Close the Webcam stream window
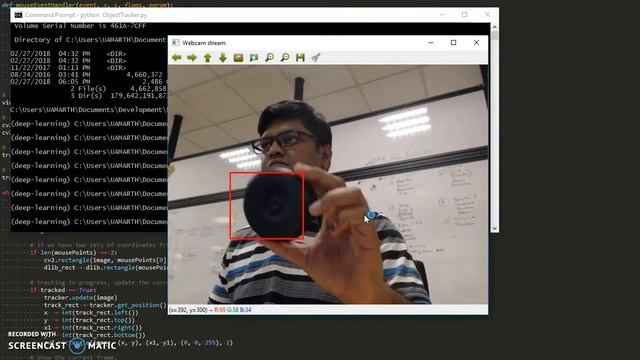Screen dimensions: 640x360 tap(476, 42)
